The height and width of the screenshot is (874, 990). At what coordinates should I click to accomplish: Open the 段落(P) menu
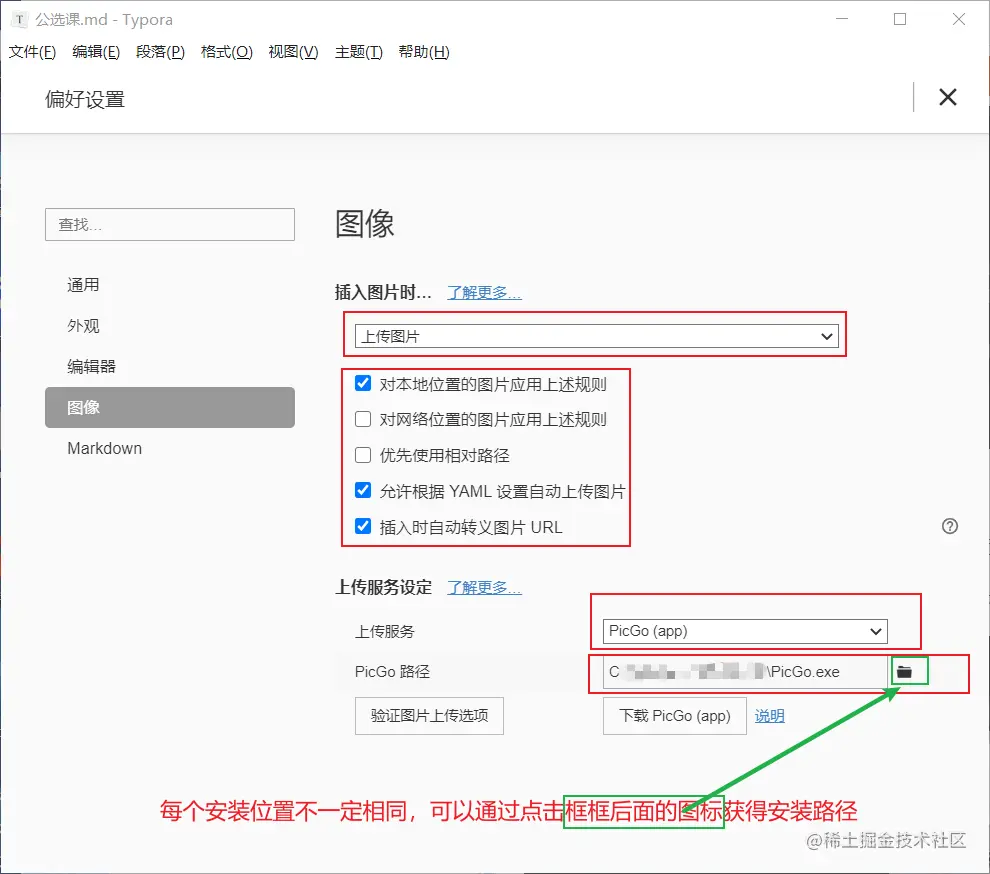pyautogui.click(x=160, y=52)
